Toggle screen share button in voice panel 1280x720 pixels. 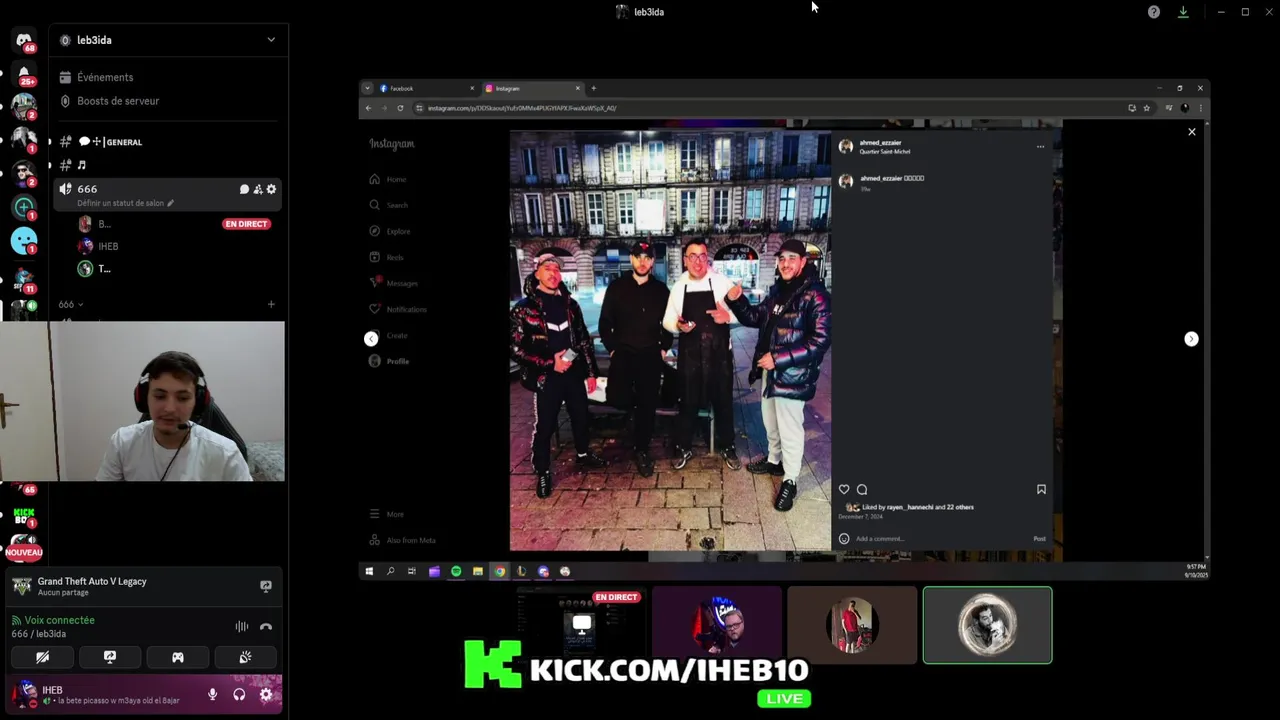(x=110, y=657)
